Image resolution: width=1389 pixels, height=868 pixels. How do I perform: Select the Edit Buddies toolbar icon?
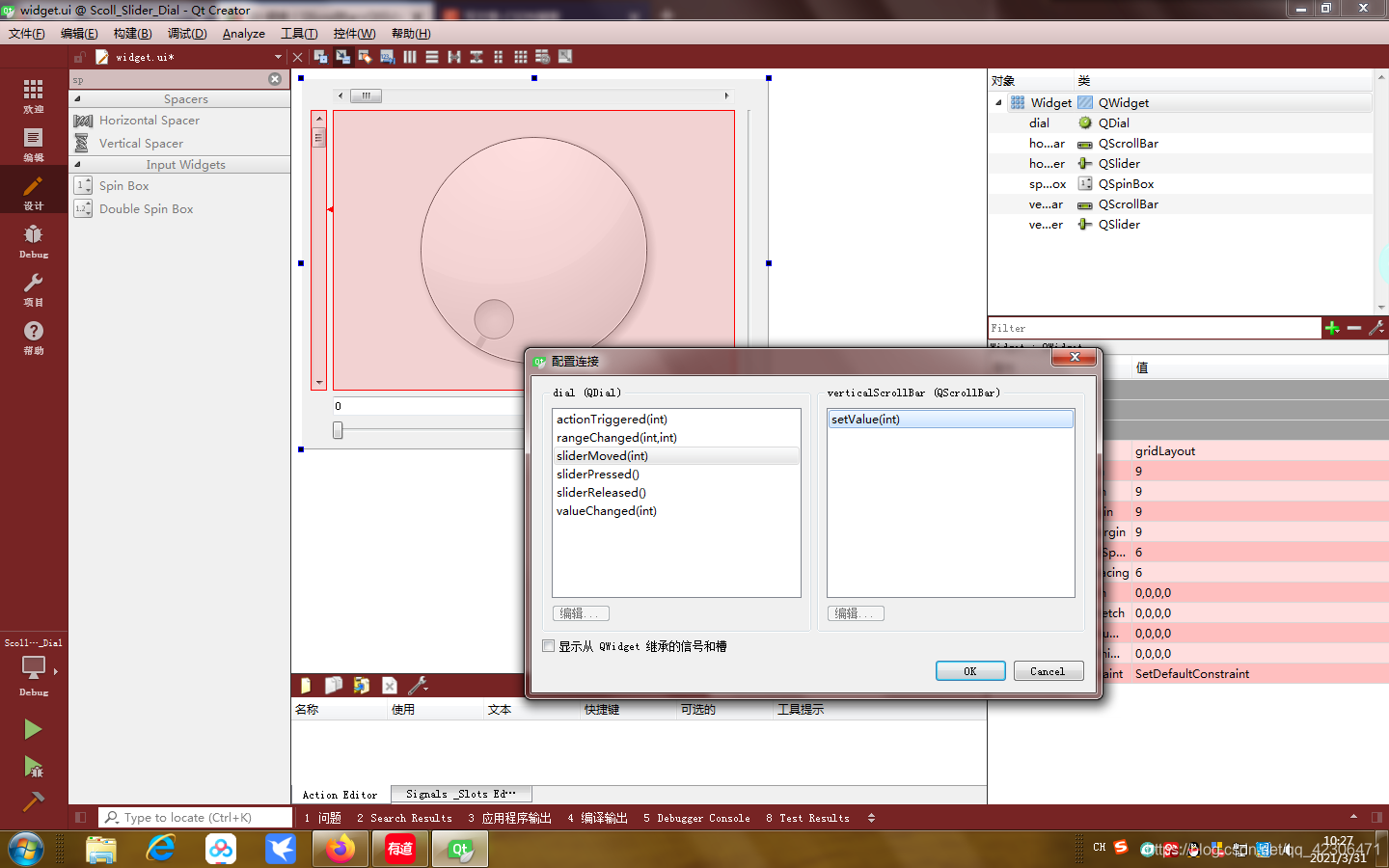click(x=366, y=57)
